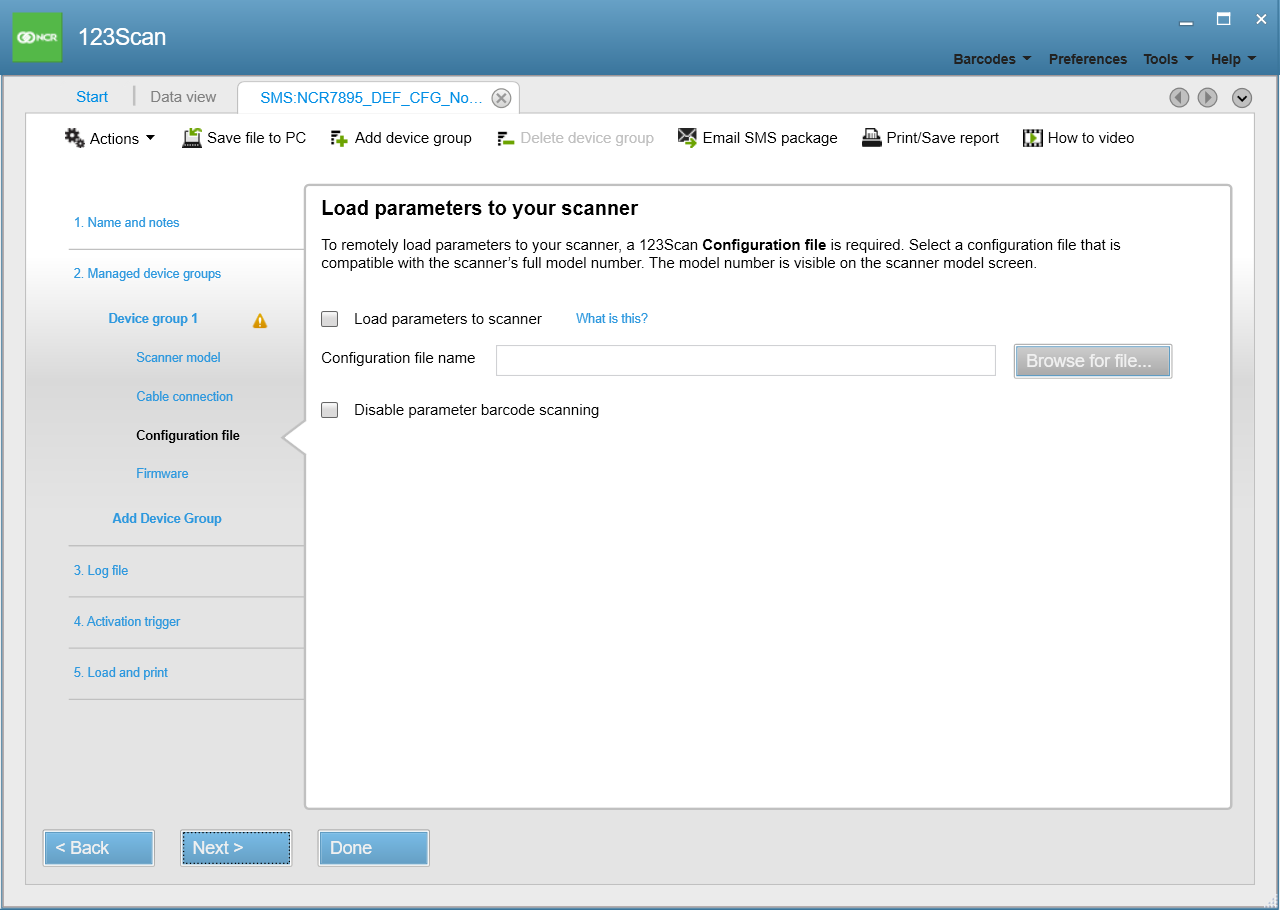Viewport: 1280px width, 910px height.
Task: Open the Help menu
Action: click(x=1233, y=59)
